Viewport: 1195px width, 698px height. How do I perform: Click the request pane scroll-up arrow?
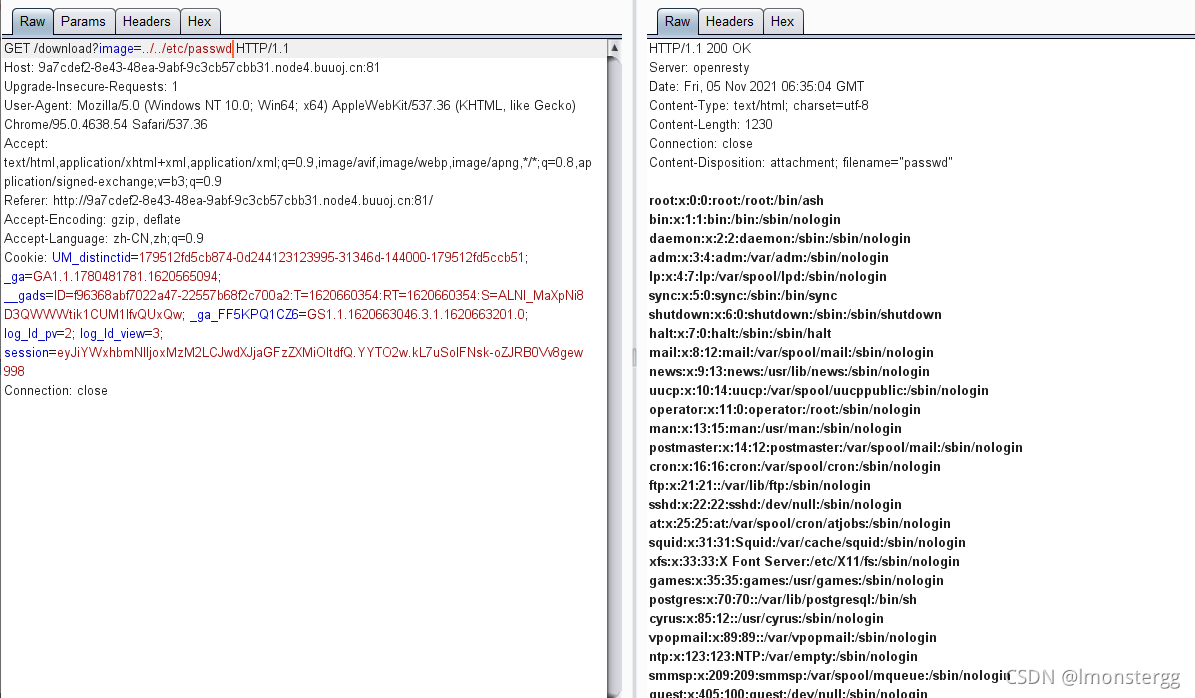614,48
